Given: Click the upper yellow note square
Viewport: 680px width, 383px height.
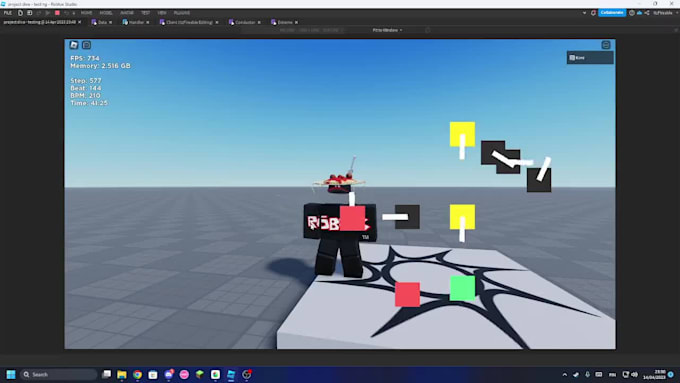Looking at the screenshot, I should [462, 134].
